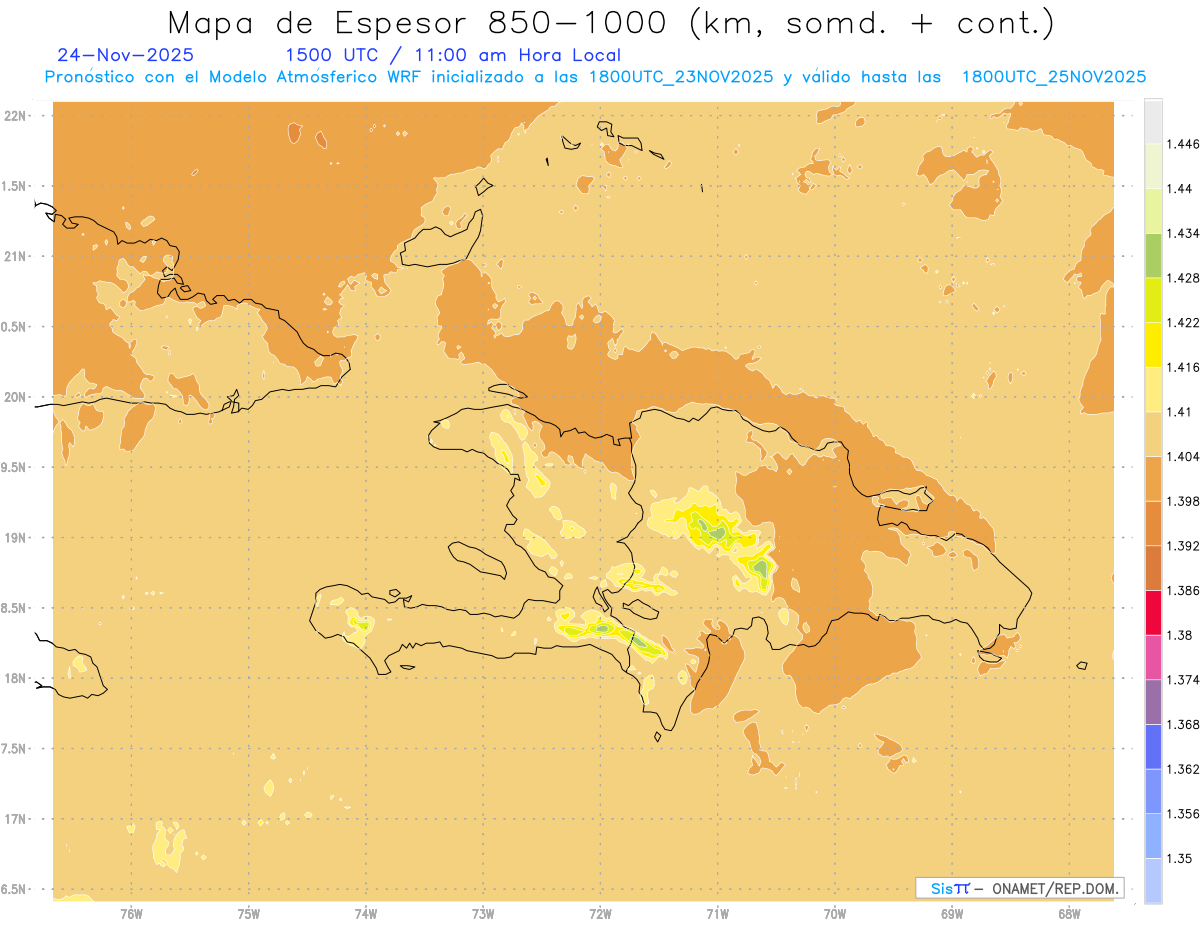
Task: Click the longitude label 68W
Action: click(1069, 914)
